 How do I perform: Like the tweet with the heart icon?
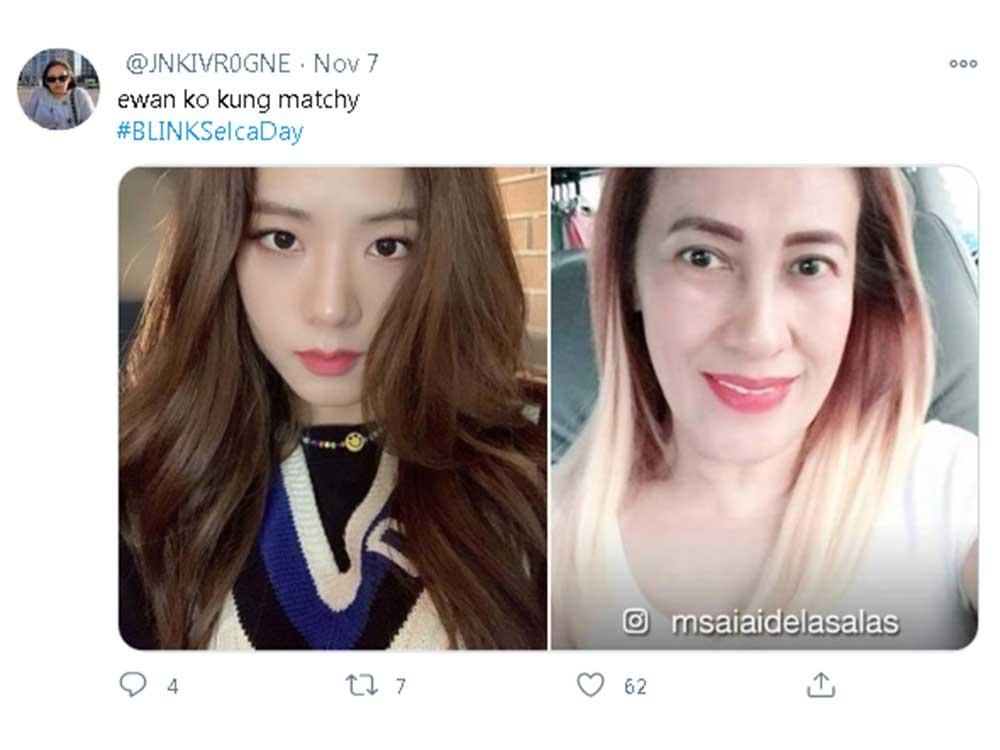pos(590,686)
